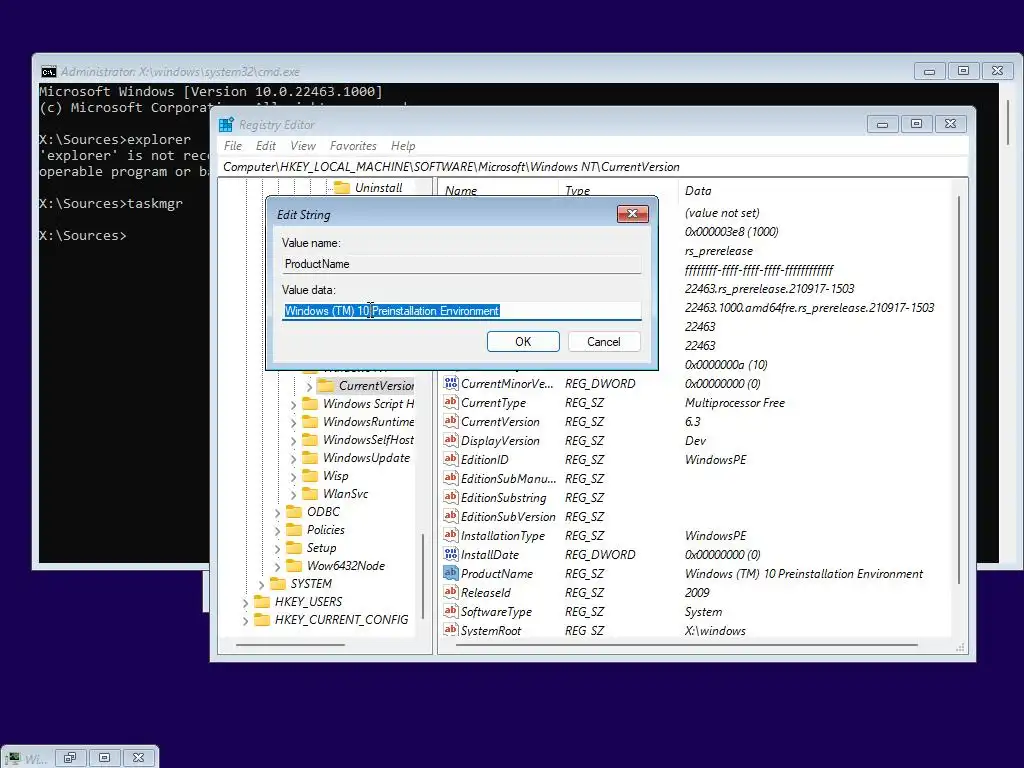Image resolution: width=1024 pixels, height=768 pixels.
Task: Select the CurrentVersion folder icon in tree
Action: coord(326,385)
